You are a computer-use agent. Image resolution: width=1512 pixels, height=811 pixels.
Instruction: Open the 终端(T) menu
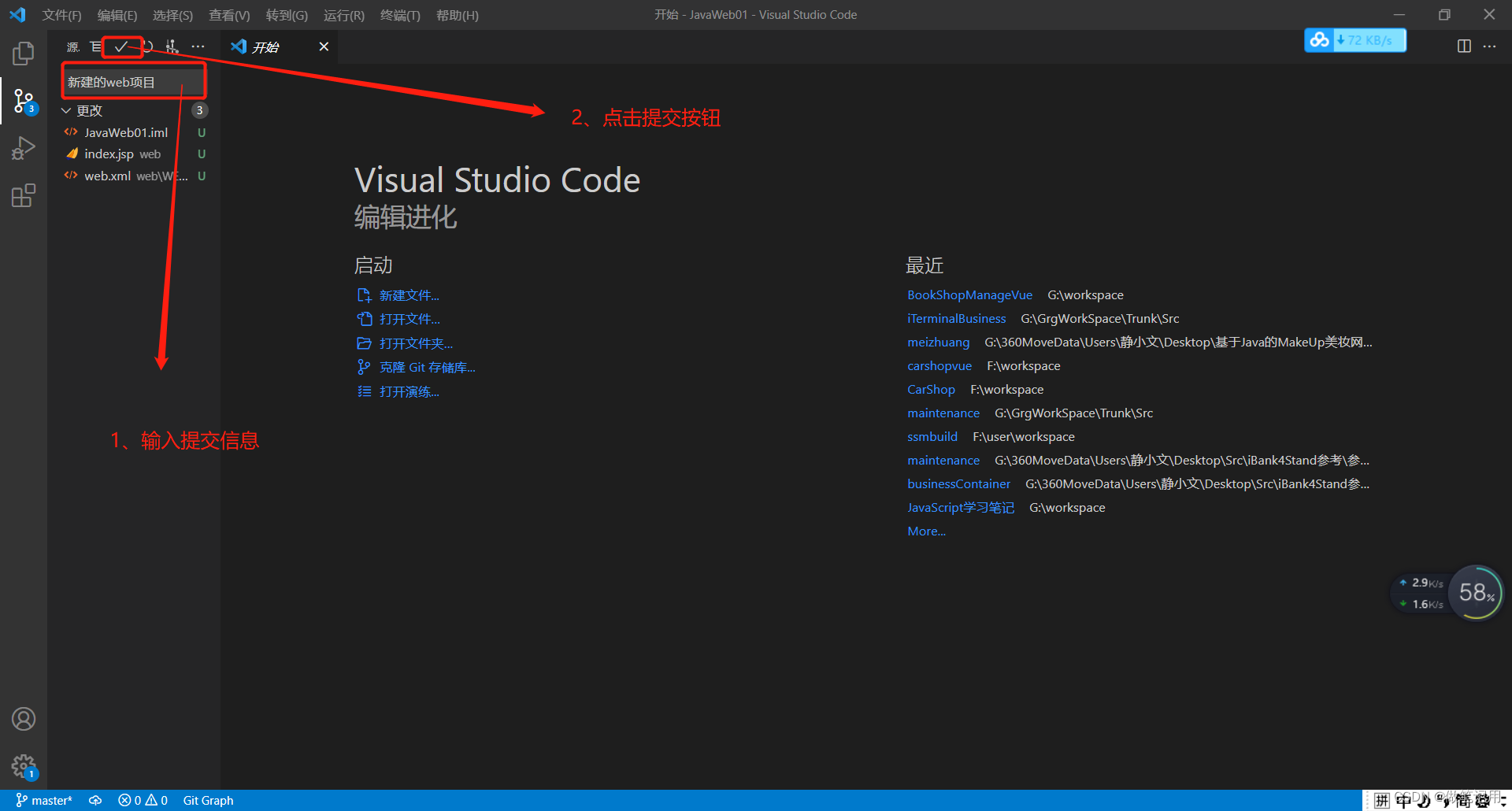(400, 15)
